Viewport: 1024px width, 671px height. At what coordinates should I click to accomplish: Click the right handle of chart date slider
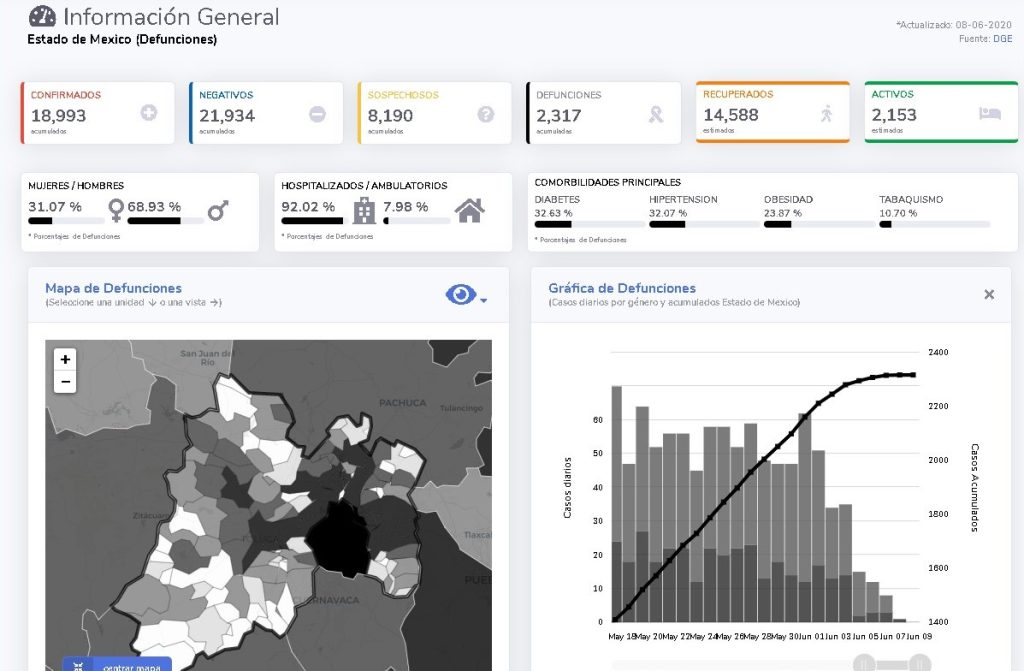(920, 662)
